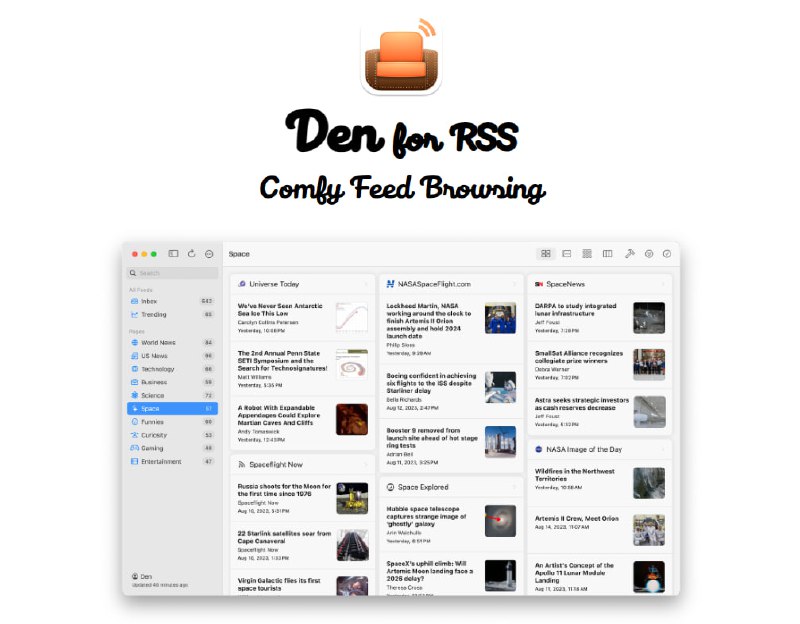This screenshot has width=800, height=624.
Task: Click the Den icon at sidebar bottom
Action: (136, 576)
